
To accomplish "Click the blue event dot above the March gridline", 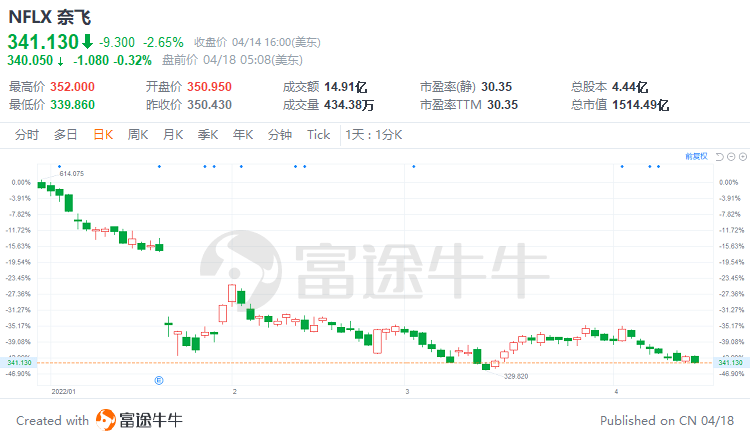I will click(x=414, y=166).
